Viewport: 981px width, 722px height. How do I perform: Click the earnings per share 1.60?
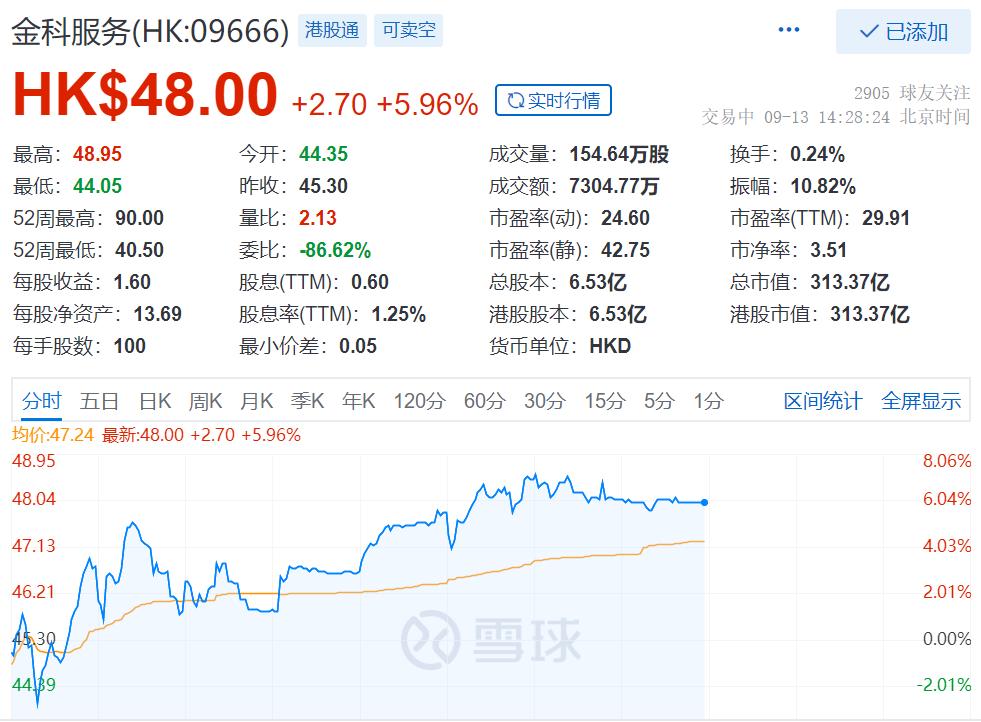pos(132,282)
